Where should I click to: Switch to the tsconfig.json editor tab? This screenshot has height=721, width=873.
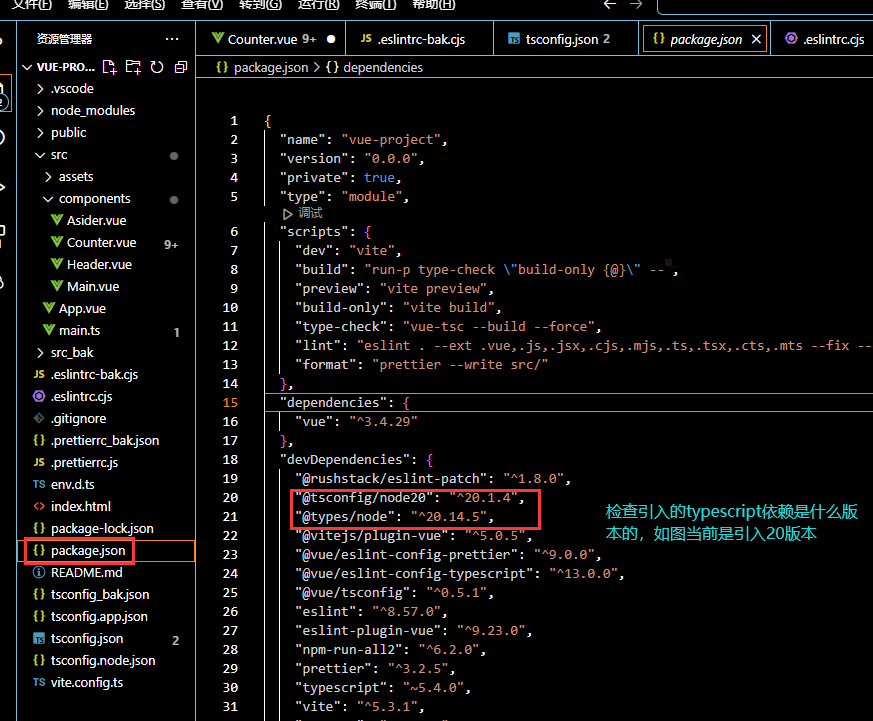point(566,39)
